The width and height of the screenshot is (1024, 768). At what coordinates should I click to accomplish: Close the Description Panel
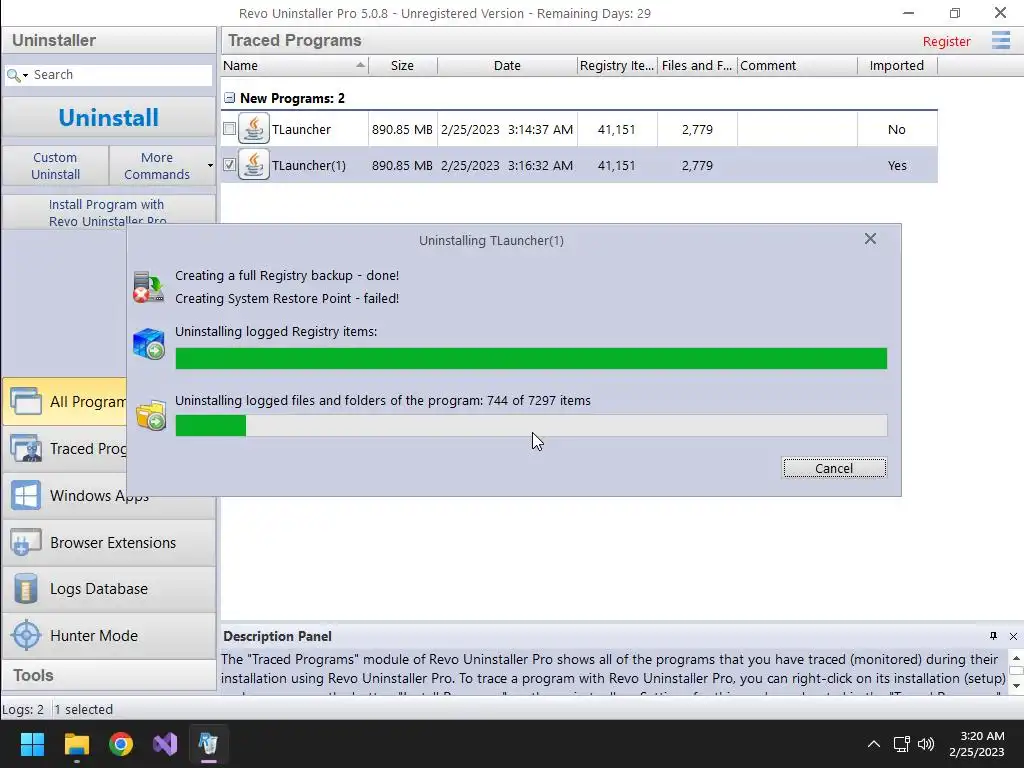(x=1014, y=636)
